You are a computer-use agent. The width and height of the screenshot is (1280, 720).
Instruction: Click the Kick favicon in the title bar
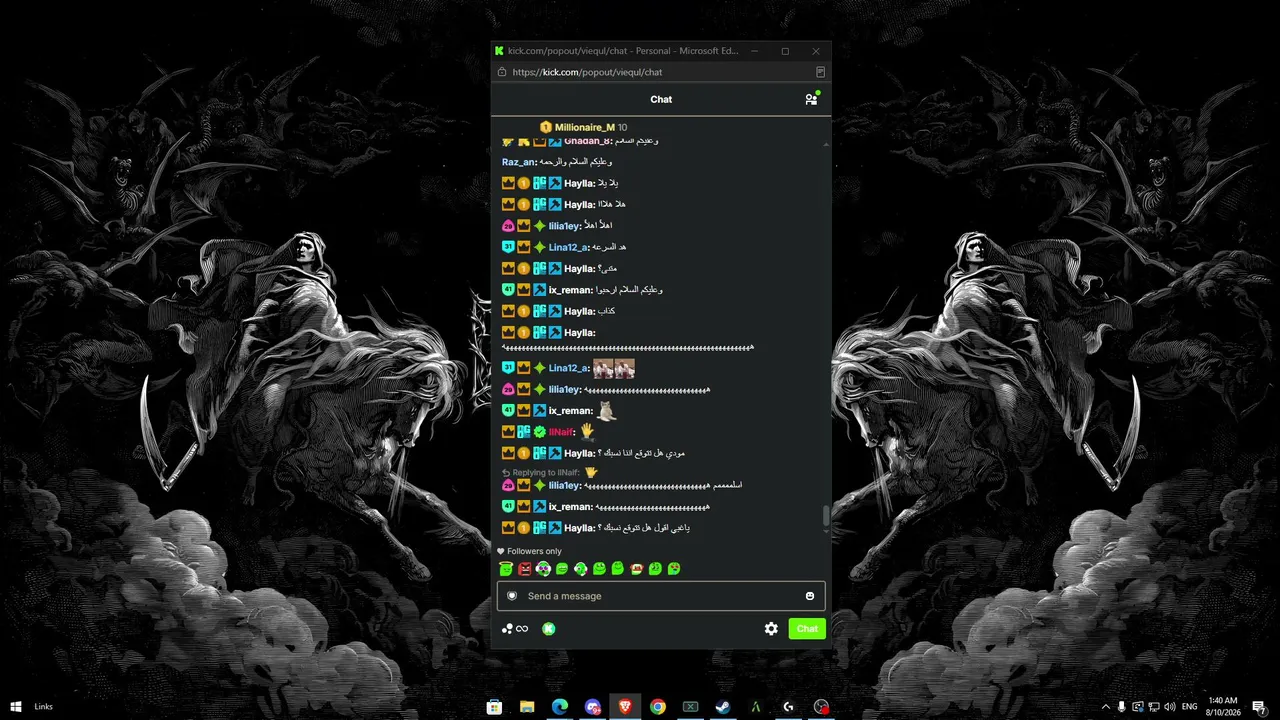coord(499,51)
